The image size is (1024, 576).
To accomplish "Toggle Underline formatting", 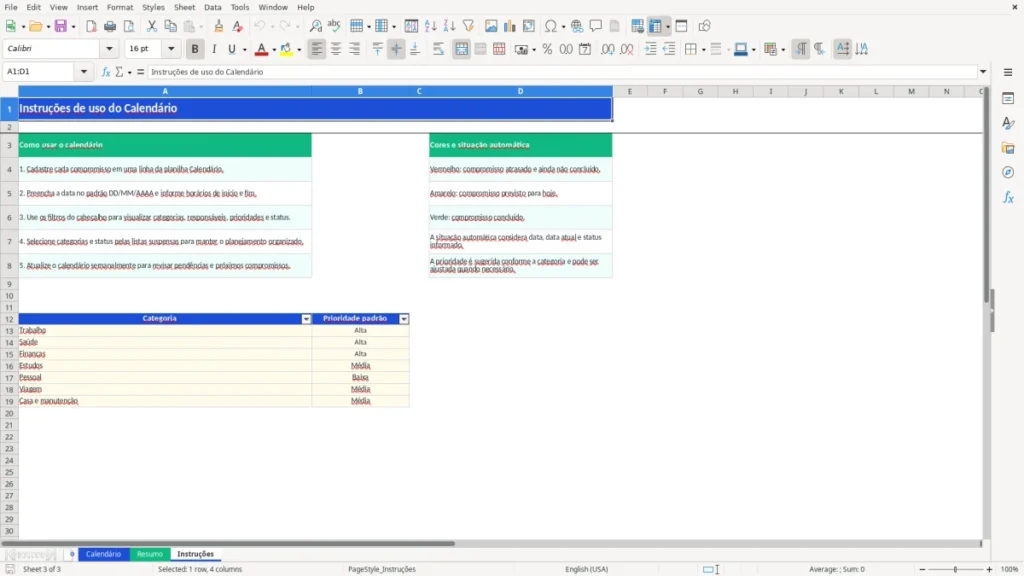I will 232,49.
